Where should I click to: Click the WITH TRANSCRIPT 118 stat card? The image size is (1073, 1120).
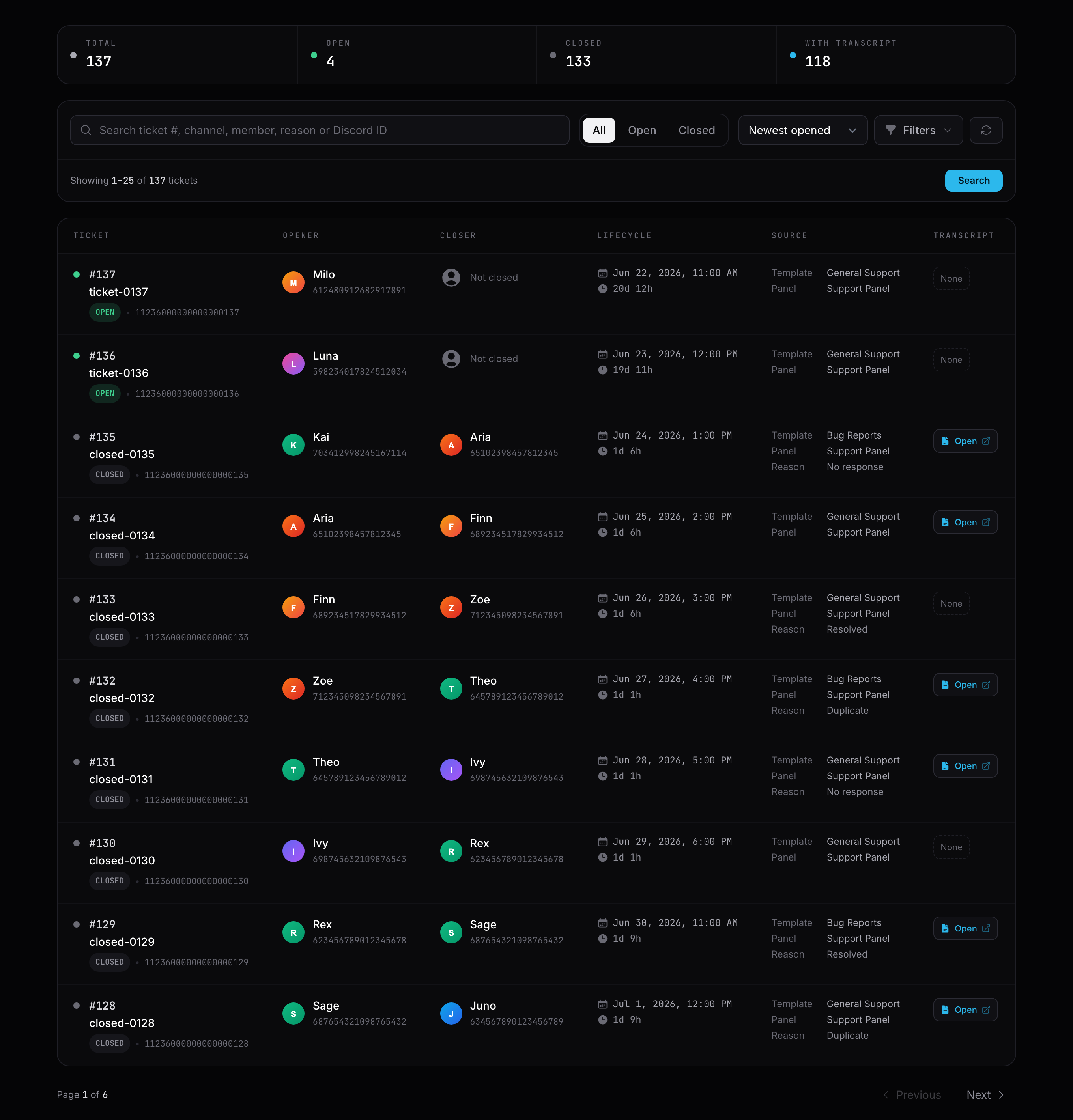tap(896, 55)
